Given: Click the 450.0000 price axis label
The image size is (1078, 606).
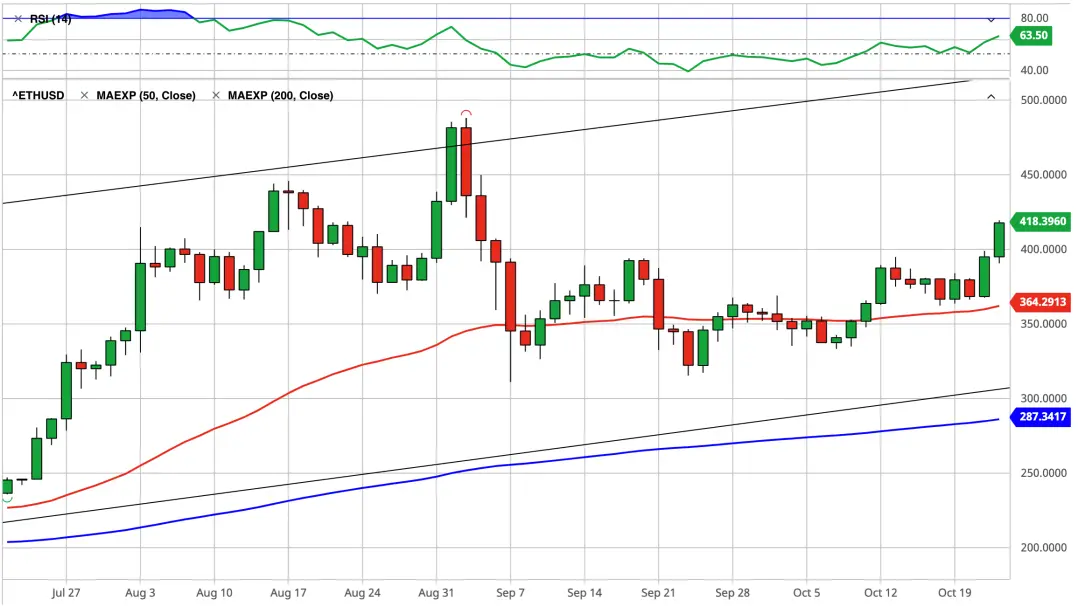Looking at the screenshot, I should pyautogui.click(x=1044, y=175).
